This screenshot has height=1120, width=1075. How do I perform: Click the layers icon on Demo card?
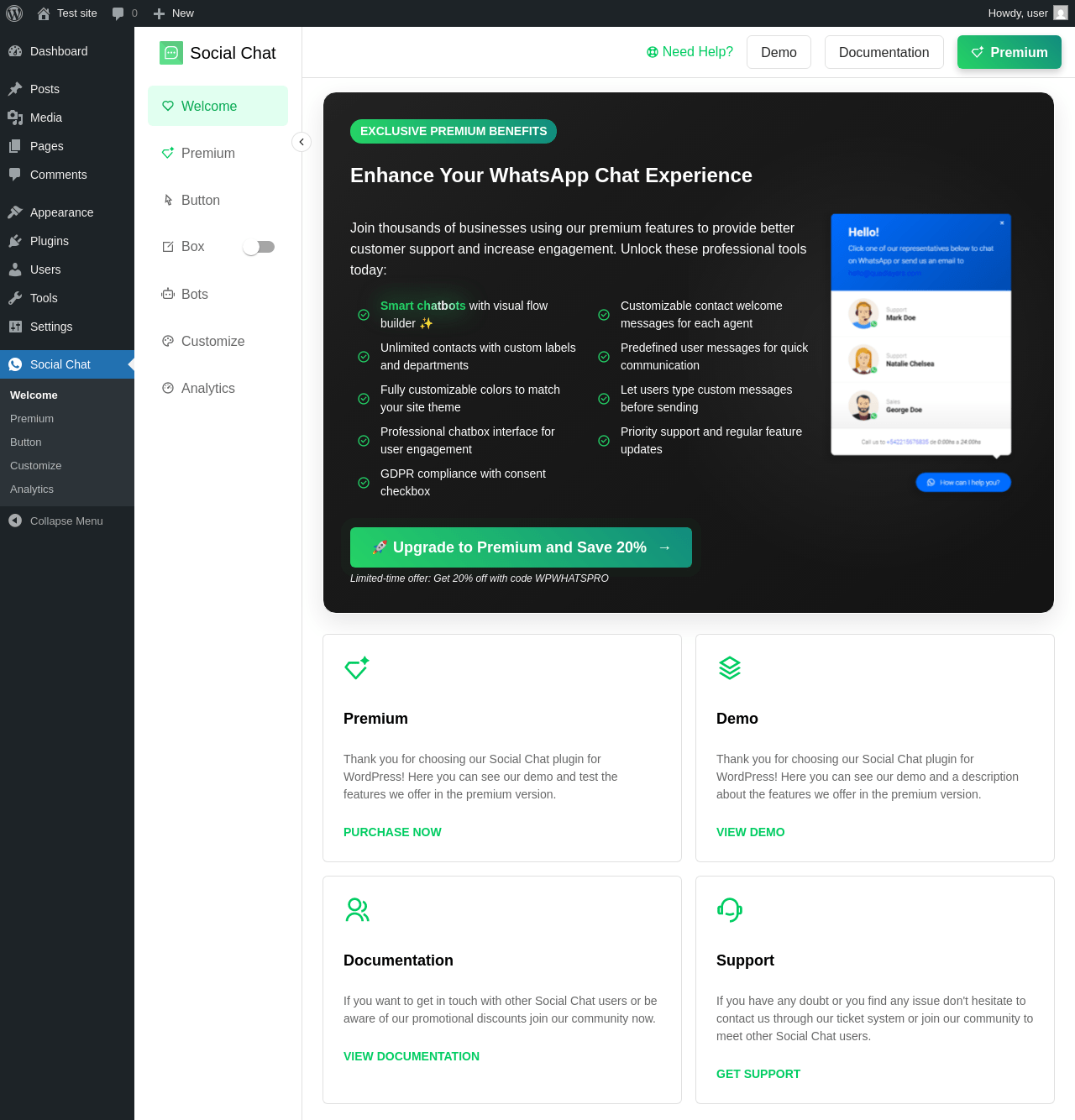pyautogui.click(x=730, y=668)
